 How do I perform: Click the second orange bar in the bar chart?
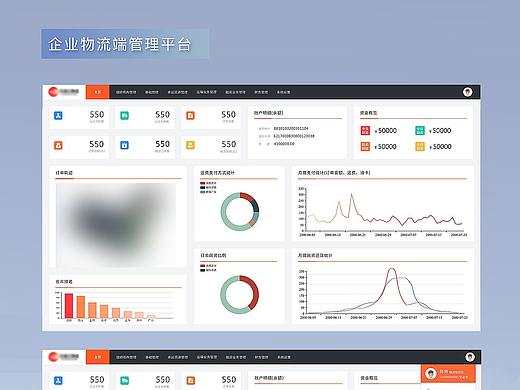(x=81, y=307)
